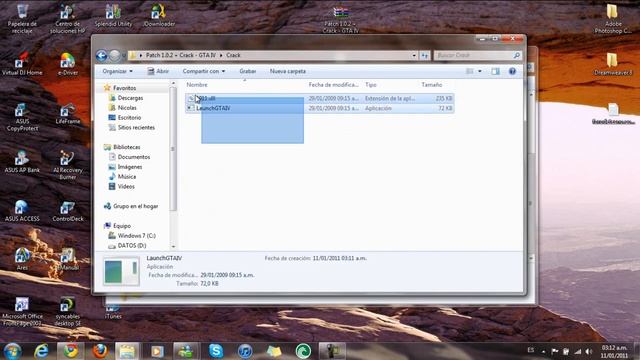The width and height of the screenshot is (640, 360).
Task: Click the Back navigation arrow in Explorer
Action: [102, 55]
